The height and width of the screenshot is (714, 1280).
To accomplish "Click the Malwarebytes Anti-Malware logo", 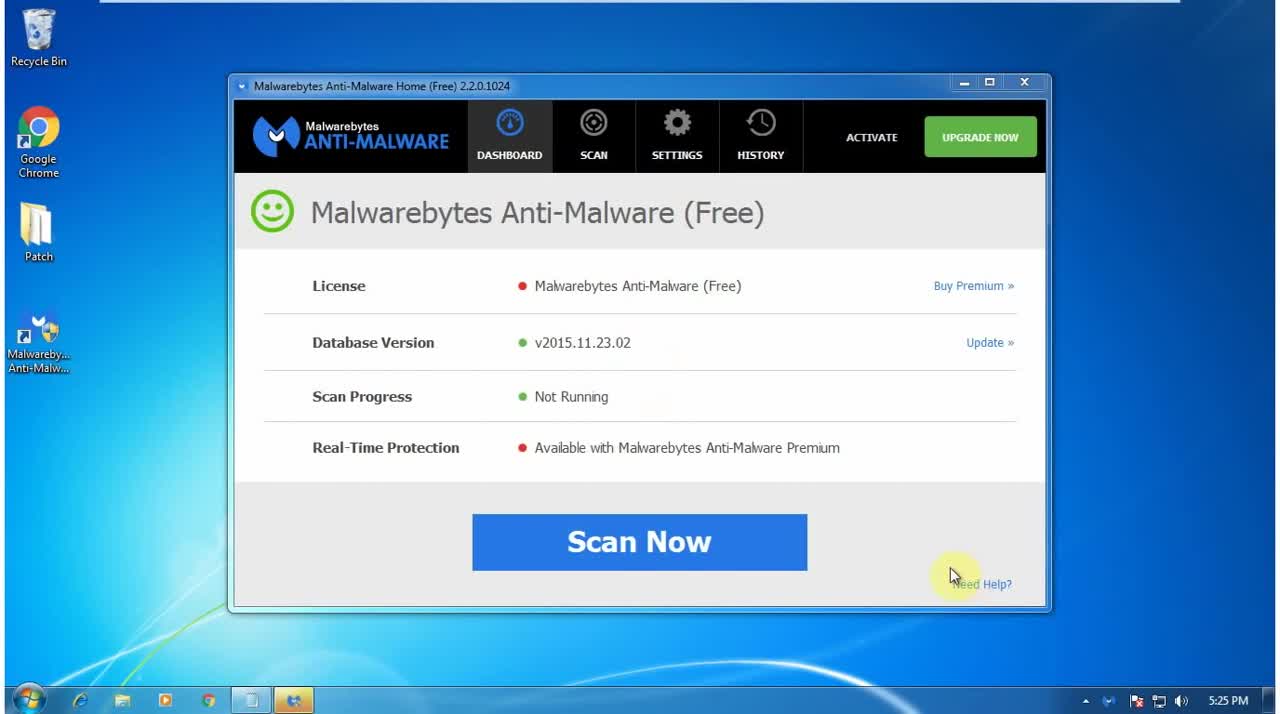I will coord(351,136).
